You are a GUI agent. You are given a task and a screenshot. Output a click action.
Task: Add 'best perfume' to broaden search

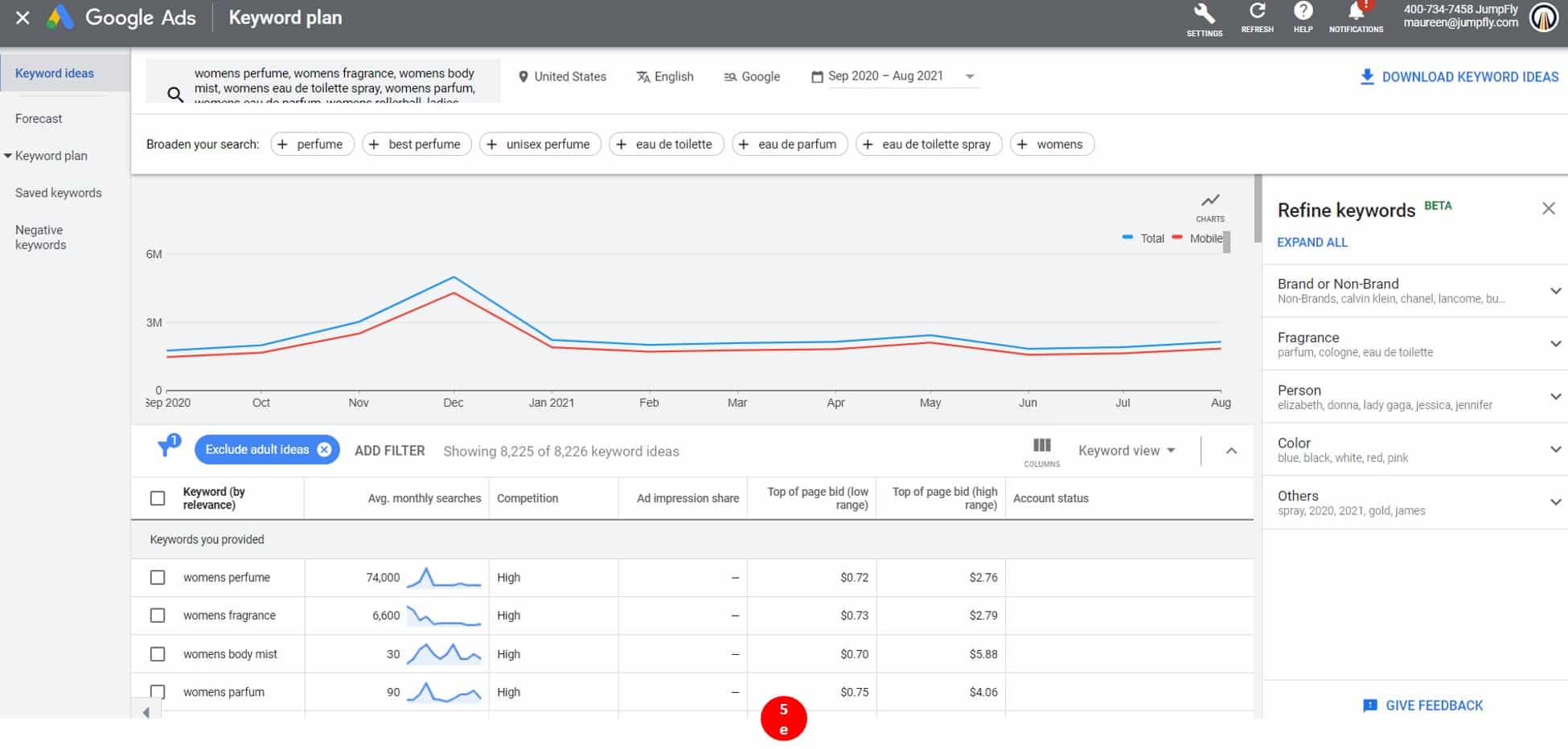coord(417,144)
